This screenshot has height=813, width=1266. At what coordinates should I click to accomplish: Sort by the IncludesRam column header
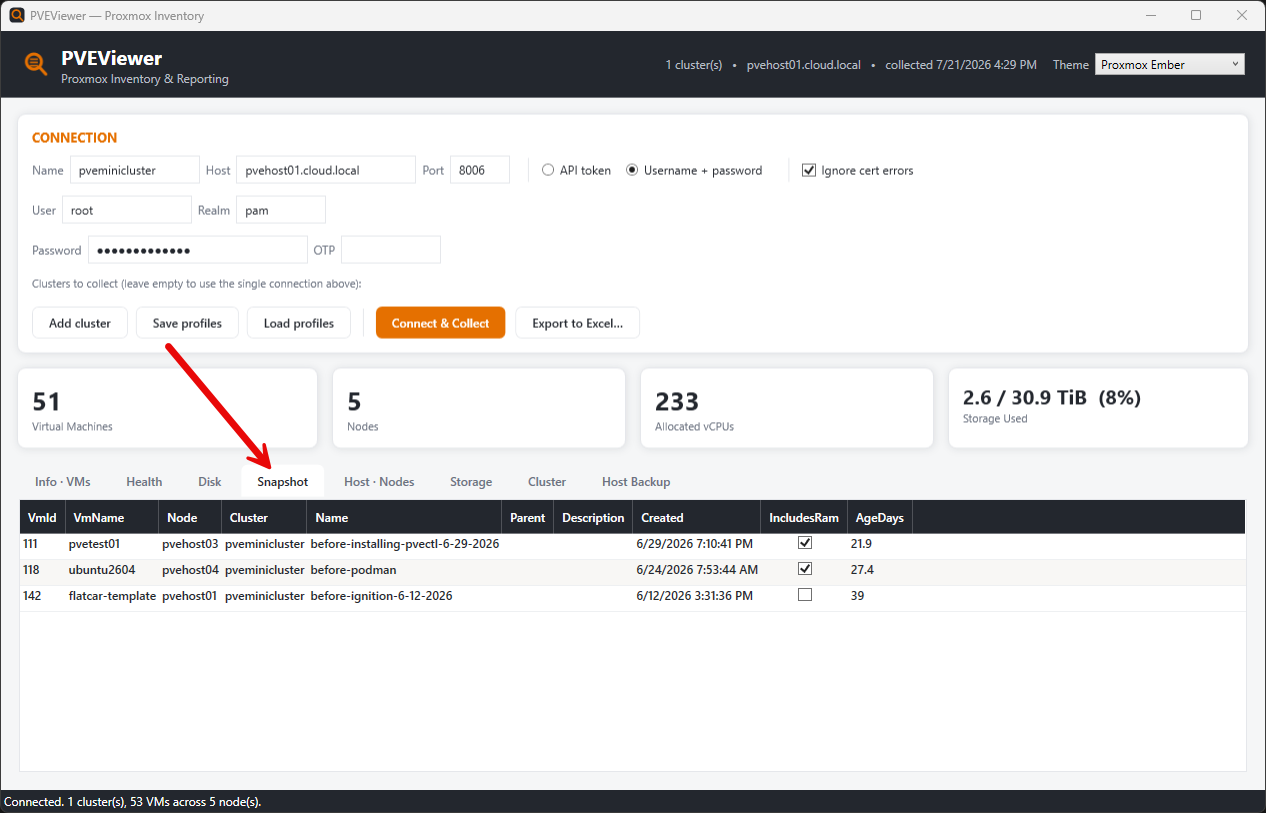coord(804,518)
